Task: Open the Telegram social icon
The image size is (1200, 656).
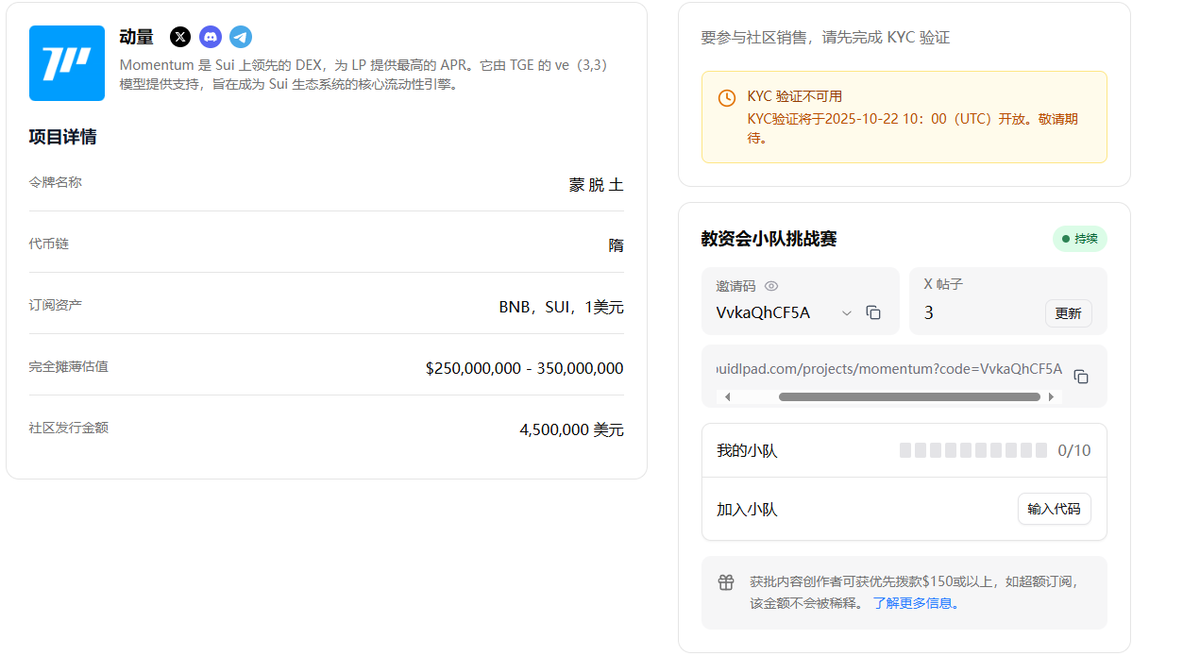Action: tap(240, 37)
